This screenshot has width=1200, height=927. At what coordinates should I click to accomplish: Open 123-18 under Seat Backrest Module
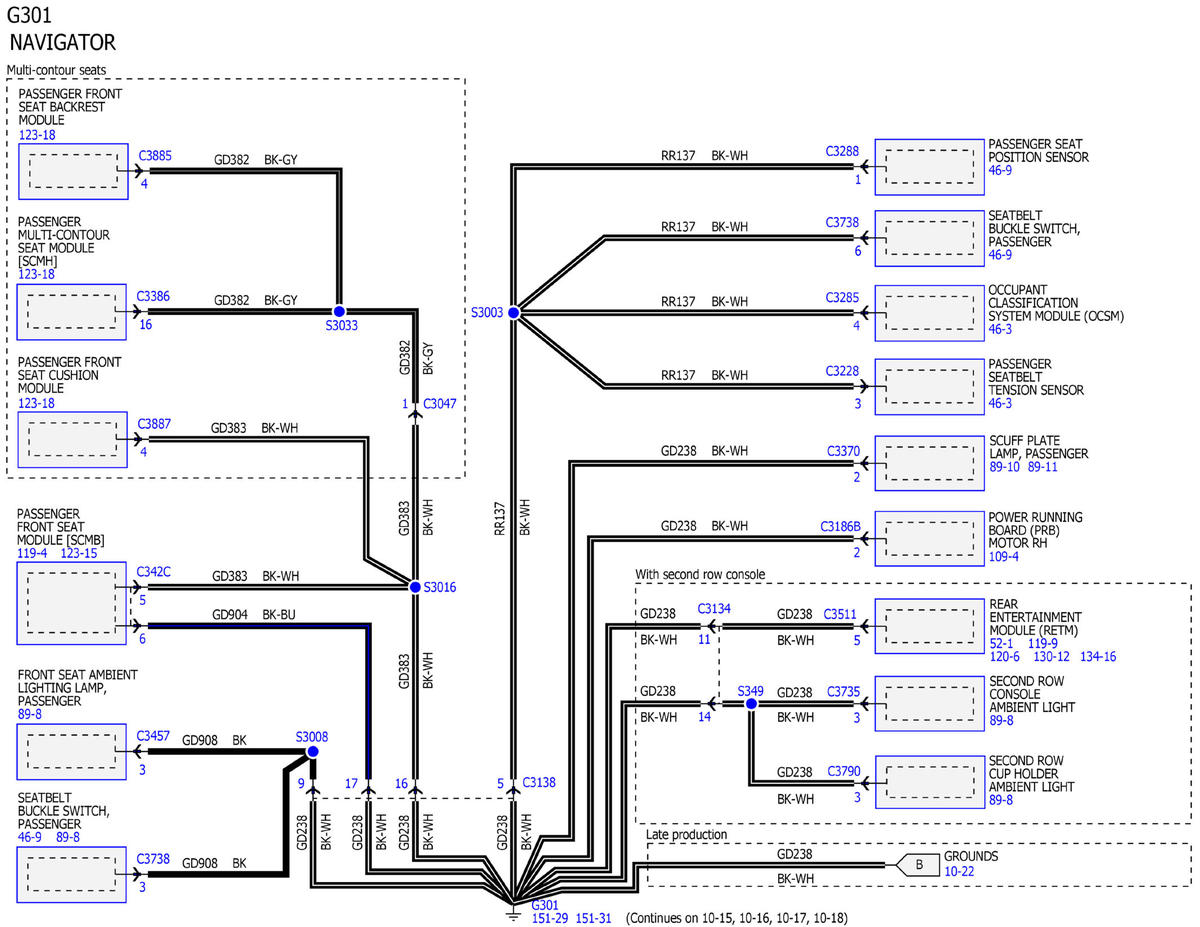click(36, 134)
